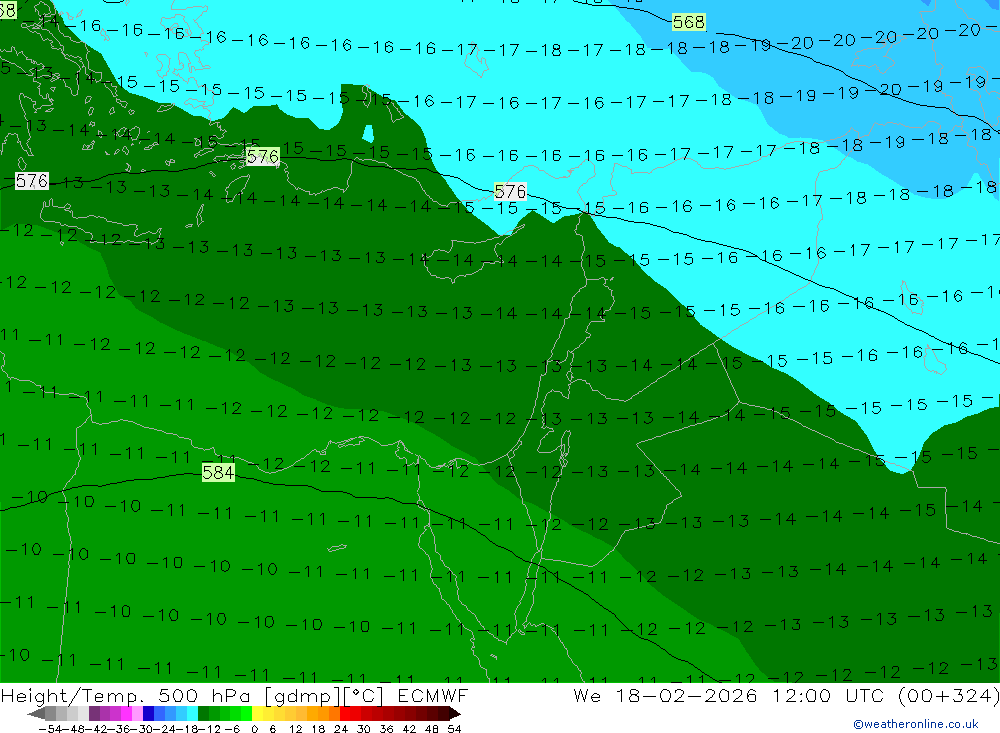Click the 576 label at the left map edge
The image size is (1000, 733).
point(32,181)
